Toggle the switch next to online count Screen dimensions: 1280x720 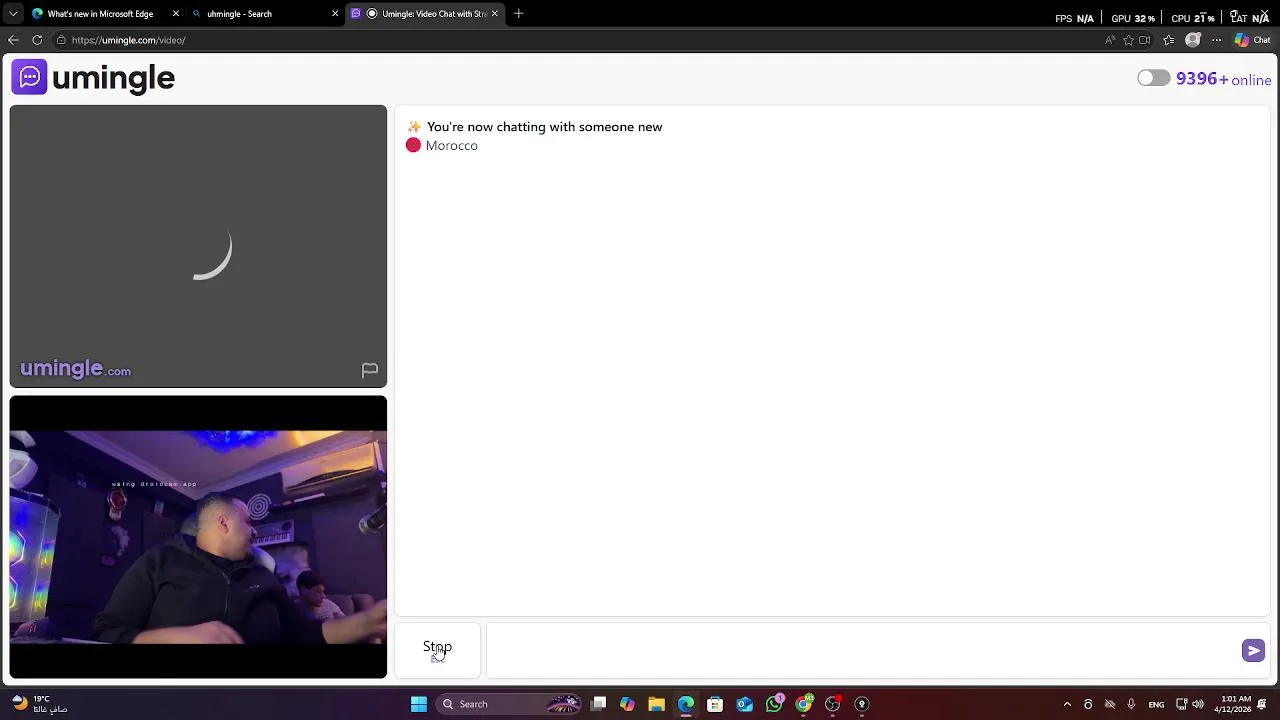1153,78
